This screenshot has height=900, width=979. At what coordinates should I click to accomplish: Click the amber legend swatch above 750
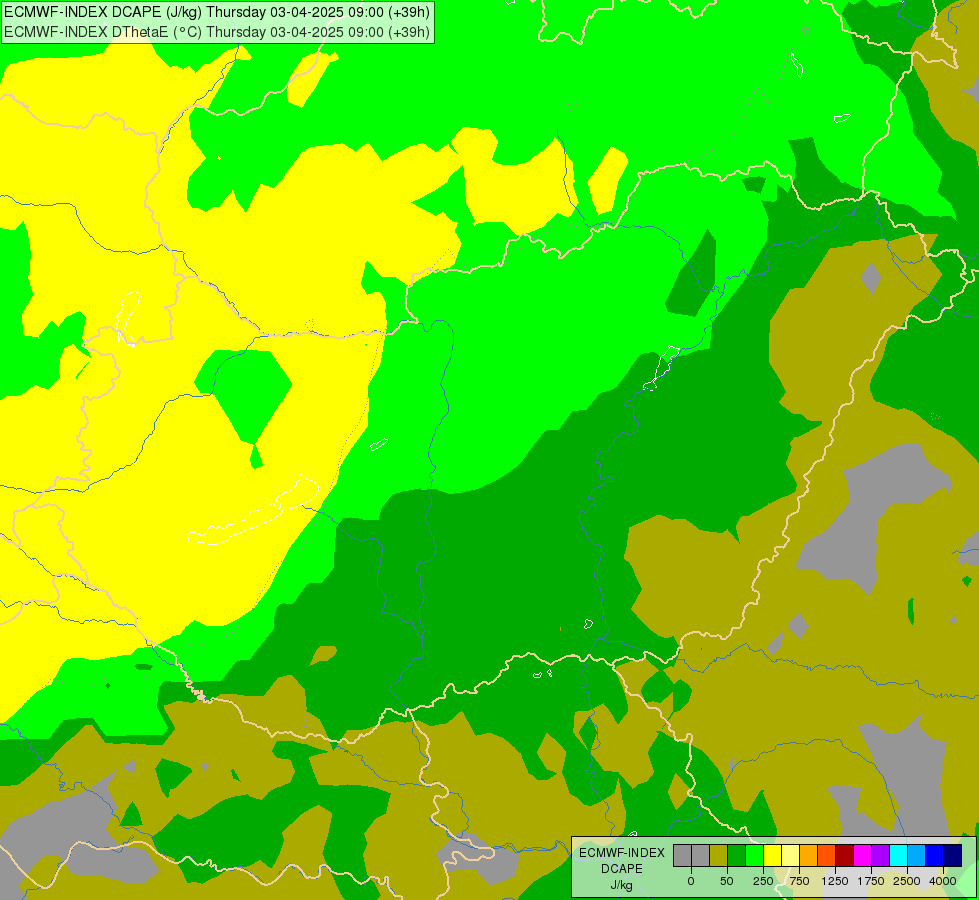point(809,856)
